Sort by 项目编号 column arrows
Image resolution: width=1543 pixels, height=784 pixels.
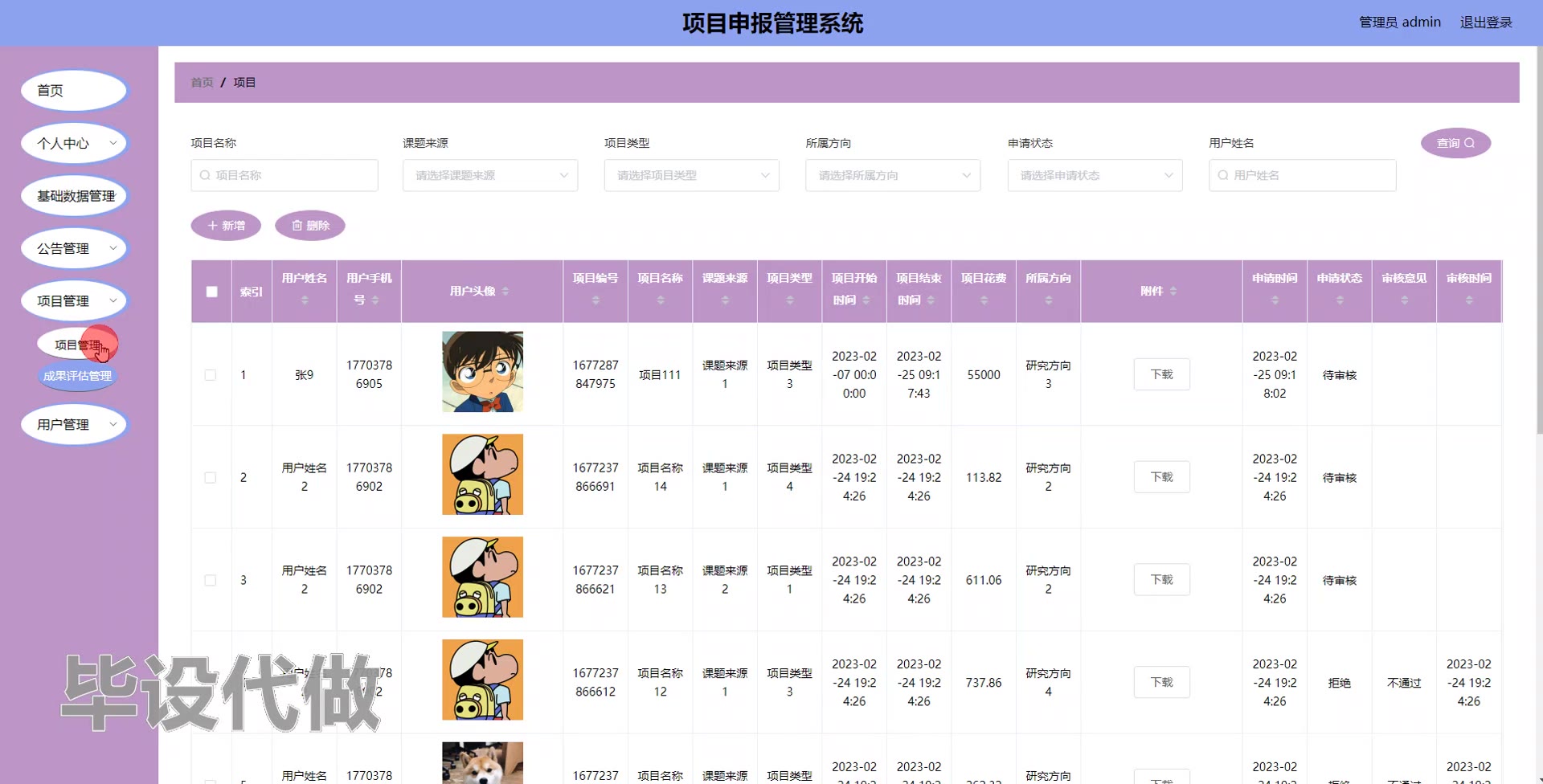(x=596, y=300)
